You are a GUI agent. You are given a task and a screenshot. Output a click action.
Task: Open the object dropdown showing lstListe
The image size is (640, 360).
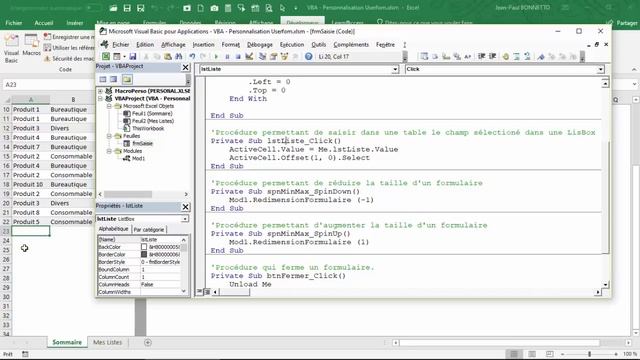click(x=395, y=69)
